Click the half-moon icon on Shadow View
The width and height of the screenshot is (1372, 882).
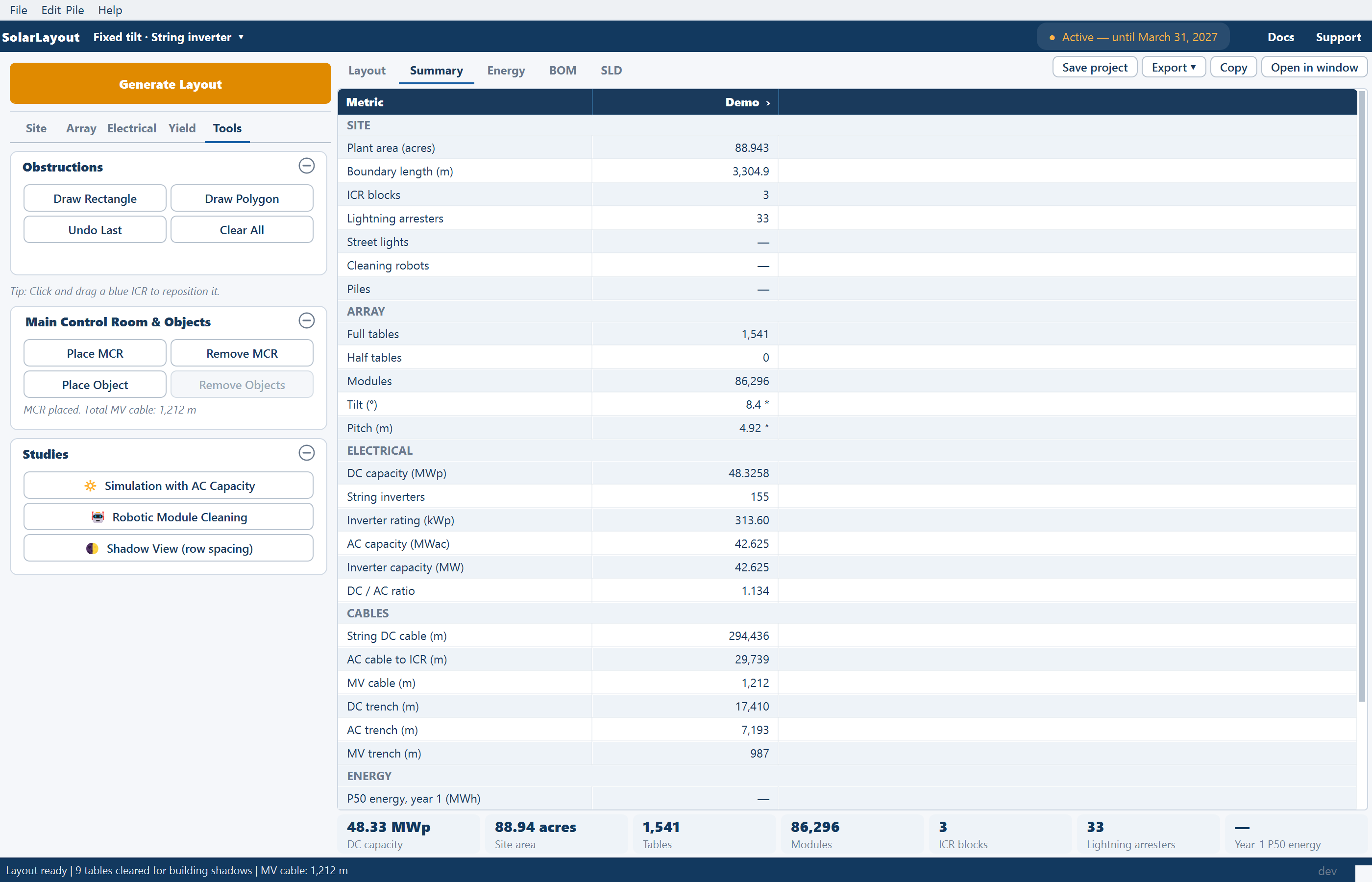tap(92, 549)
